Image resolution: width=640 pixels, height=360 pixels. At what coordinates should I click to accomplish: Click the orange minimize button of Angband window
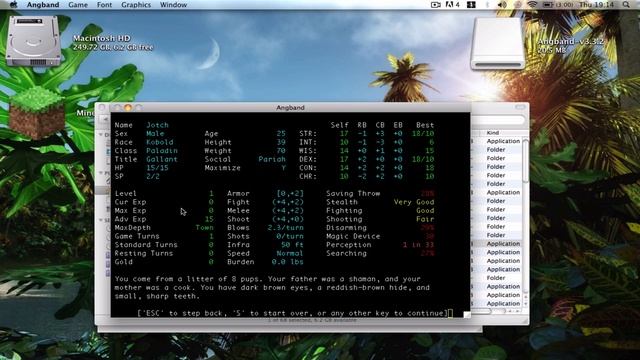pos(128,107)
